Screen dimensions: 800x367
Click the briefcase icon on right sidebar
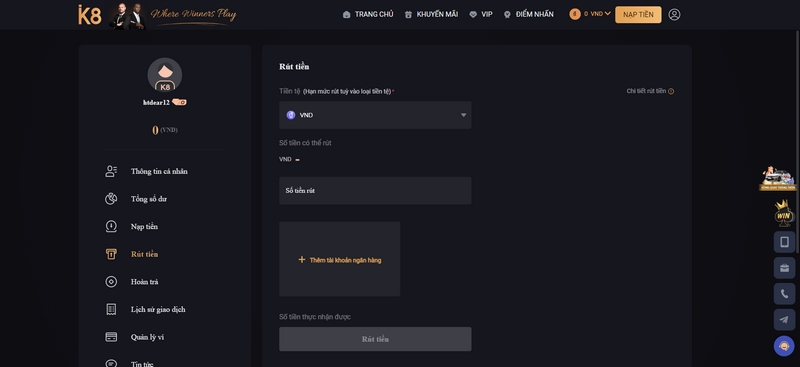[784, 268]
